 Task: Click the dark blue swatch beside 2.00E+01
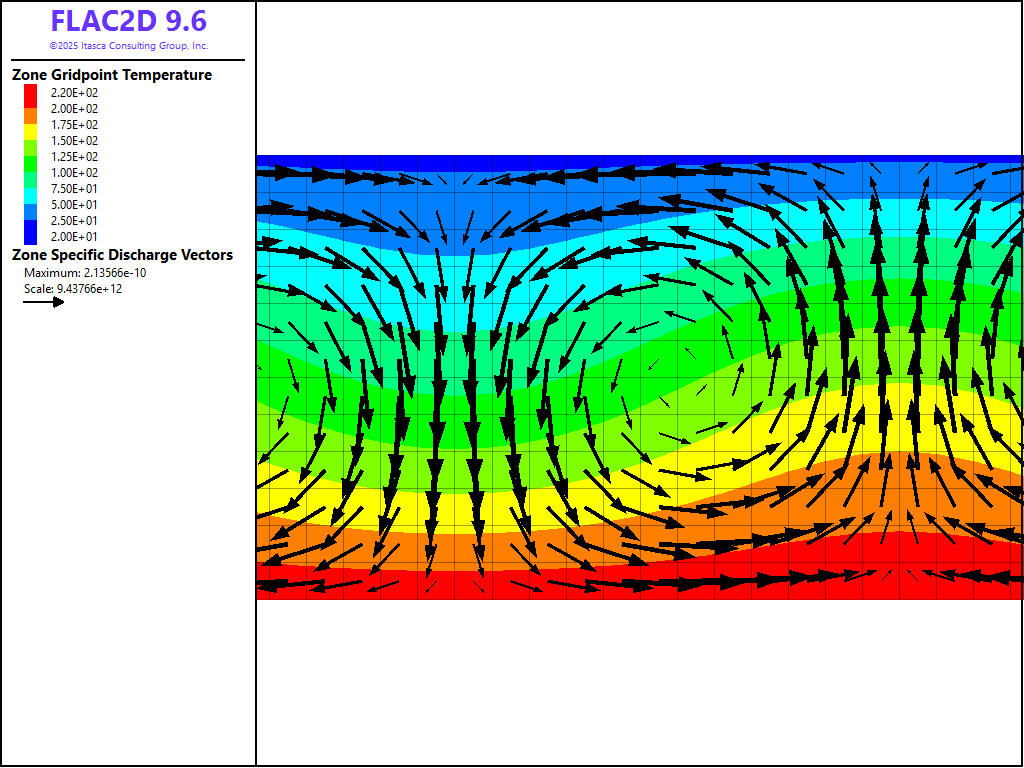point(31,236)
